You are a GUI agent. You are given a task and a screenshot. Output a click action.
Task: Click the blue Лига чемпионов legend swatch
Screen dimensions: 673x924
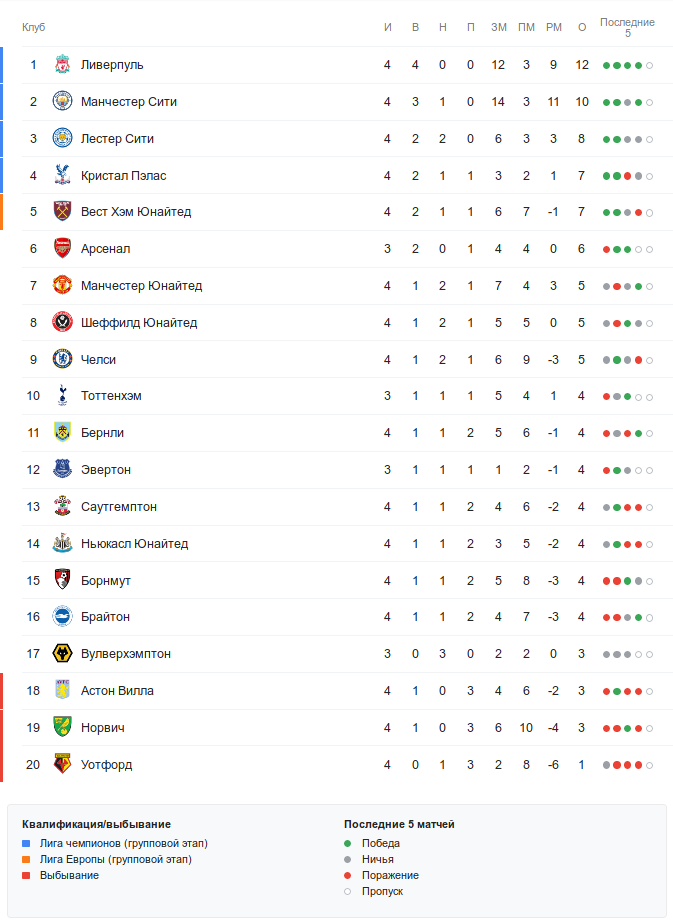pos(26,843)
